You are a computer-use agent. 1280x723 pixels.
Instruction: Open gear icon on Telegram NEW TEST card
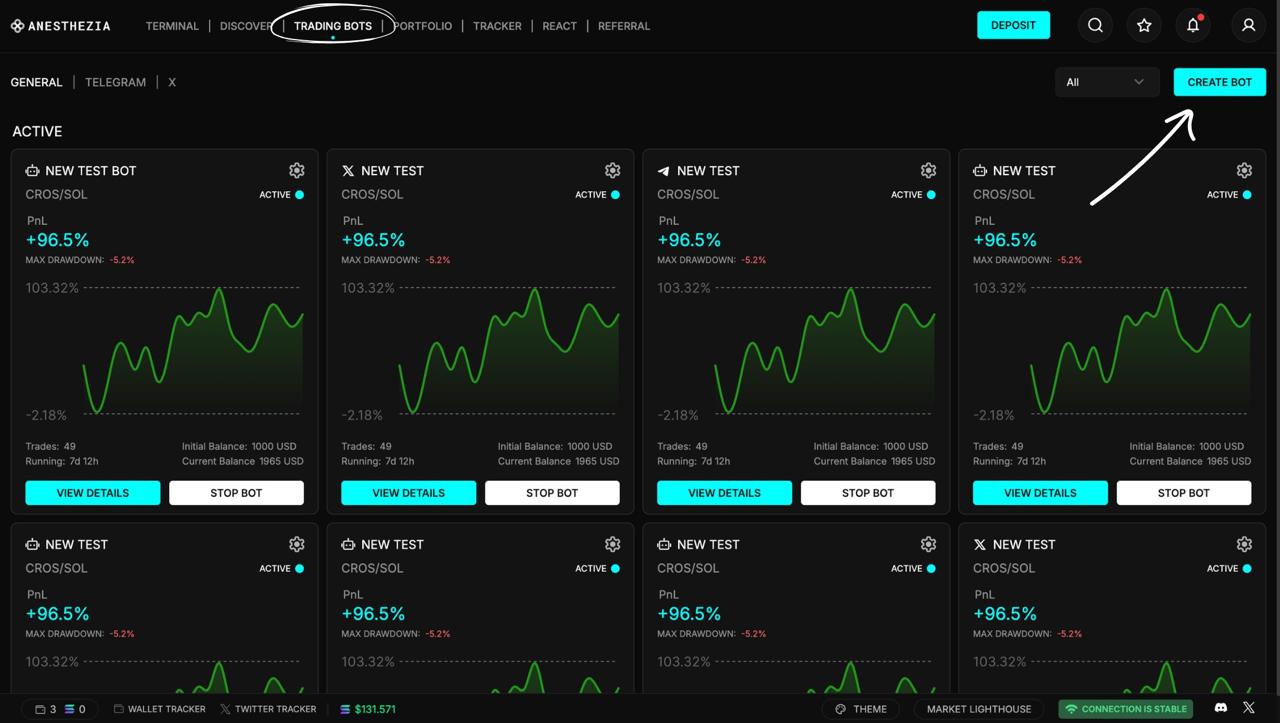coord(928,171)
